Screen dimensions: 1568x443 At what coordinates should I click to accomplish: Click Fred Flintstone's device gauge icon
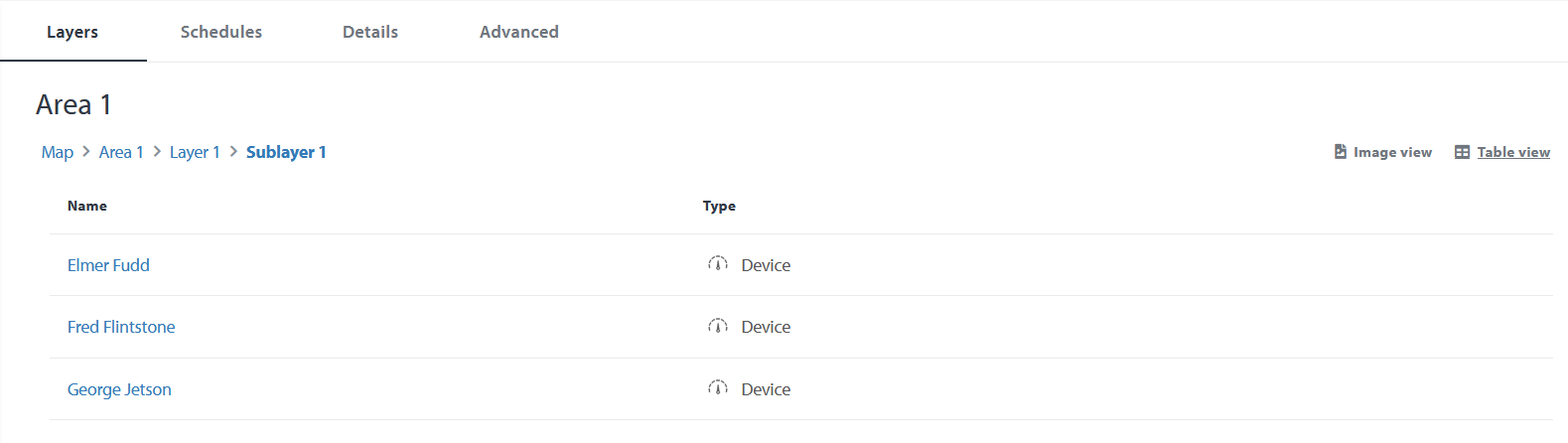[718, 326]
